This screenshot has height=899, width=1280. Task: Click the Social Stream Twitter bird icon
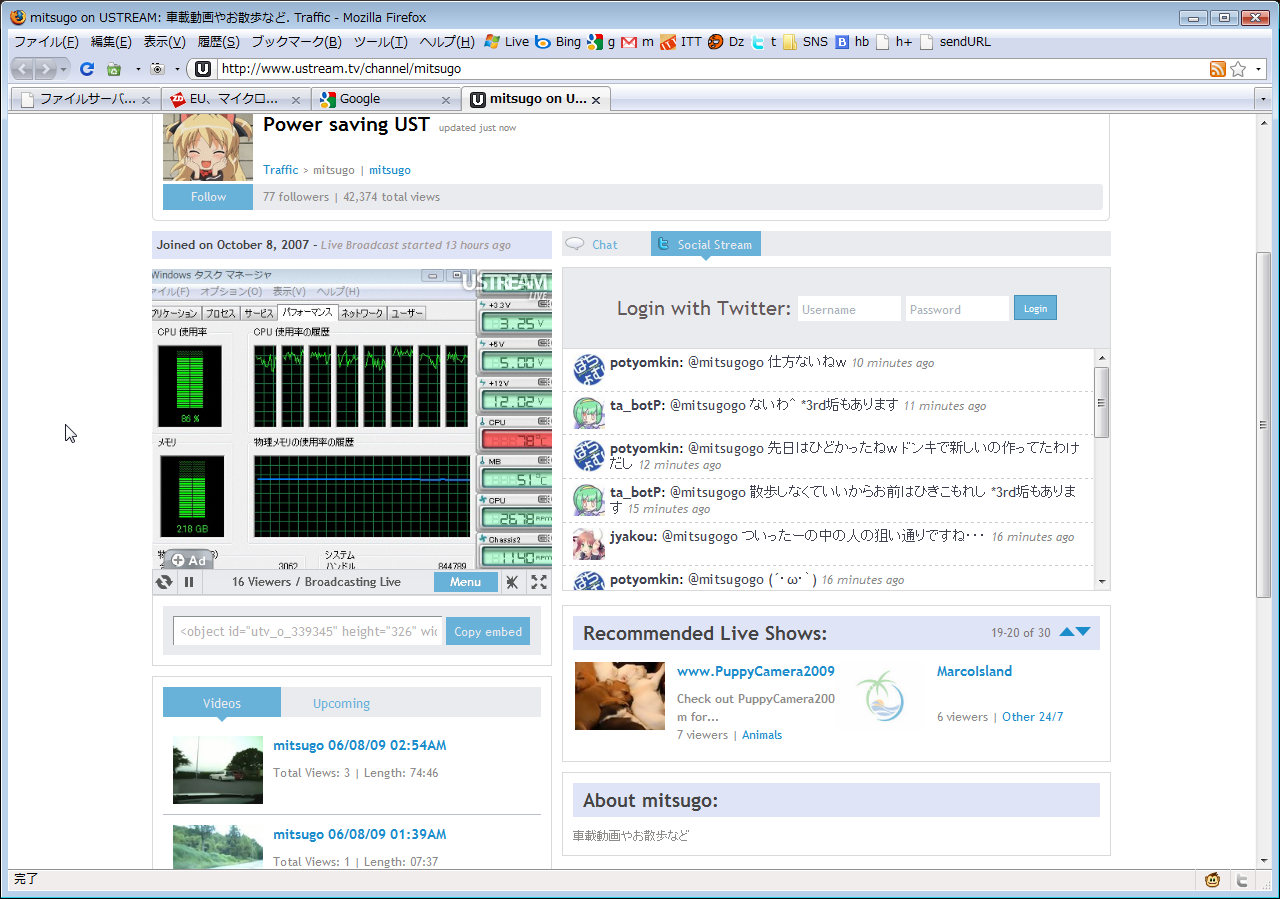point(664,244)
